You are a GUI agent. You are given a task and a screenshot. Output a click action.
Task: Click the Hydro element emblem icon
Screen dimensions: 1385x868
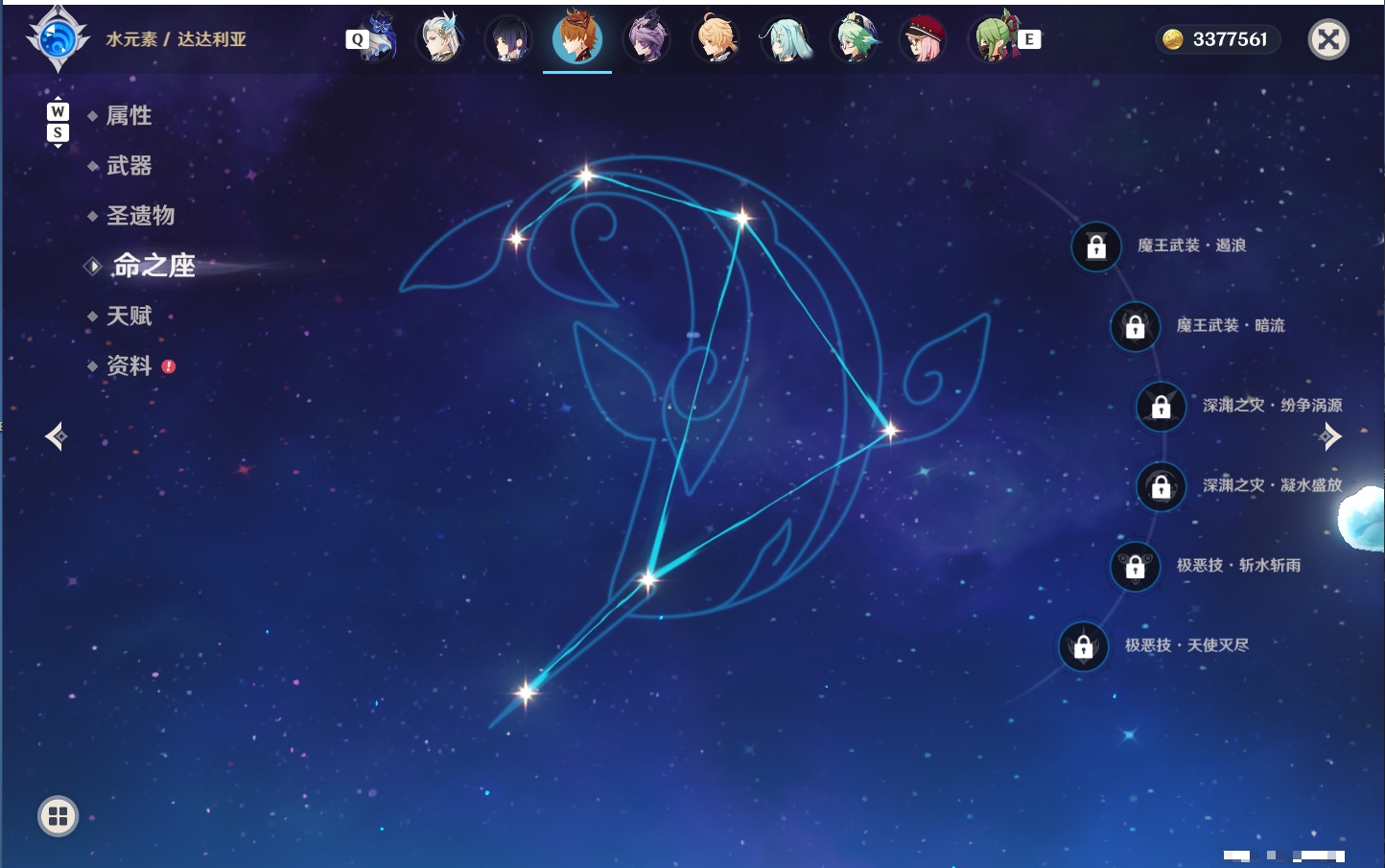point(58,39)
